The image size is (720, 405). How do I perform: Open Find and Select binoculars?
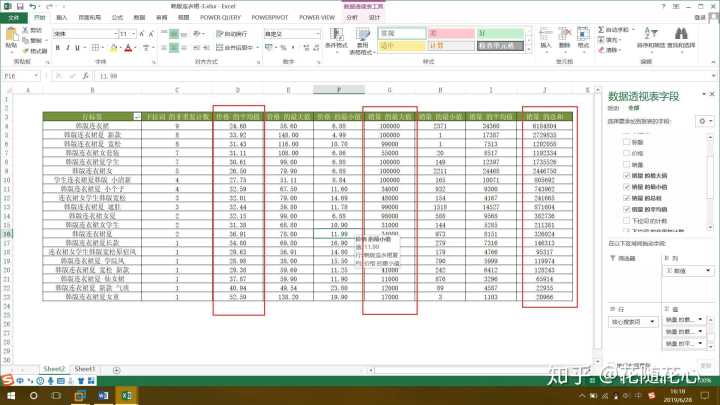[681, 38]
